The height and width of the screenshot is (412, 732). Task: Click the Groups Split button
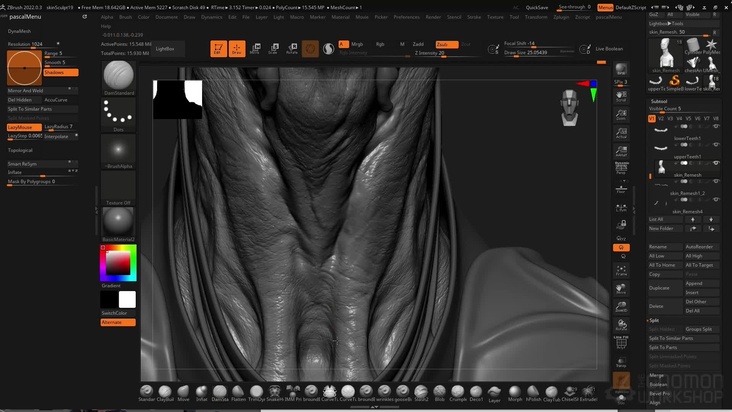click(702, 329)
